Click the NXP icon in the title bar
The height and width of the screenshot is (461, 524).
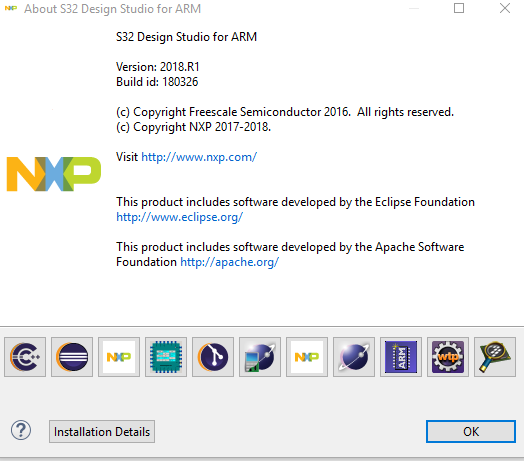pyautogui.click(x=11, y=8)
